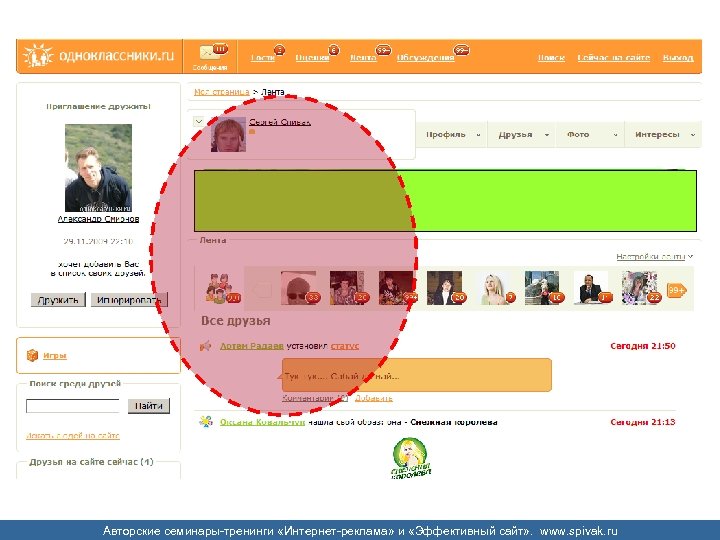Expand the Друзья dropdown arrow
The width and height of the screenshot is (720, 540).
546,135
